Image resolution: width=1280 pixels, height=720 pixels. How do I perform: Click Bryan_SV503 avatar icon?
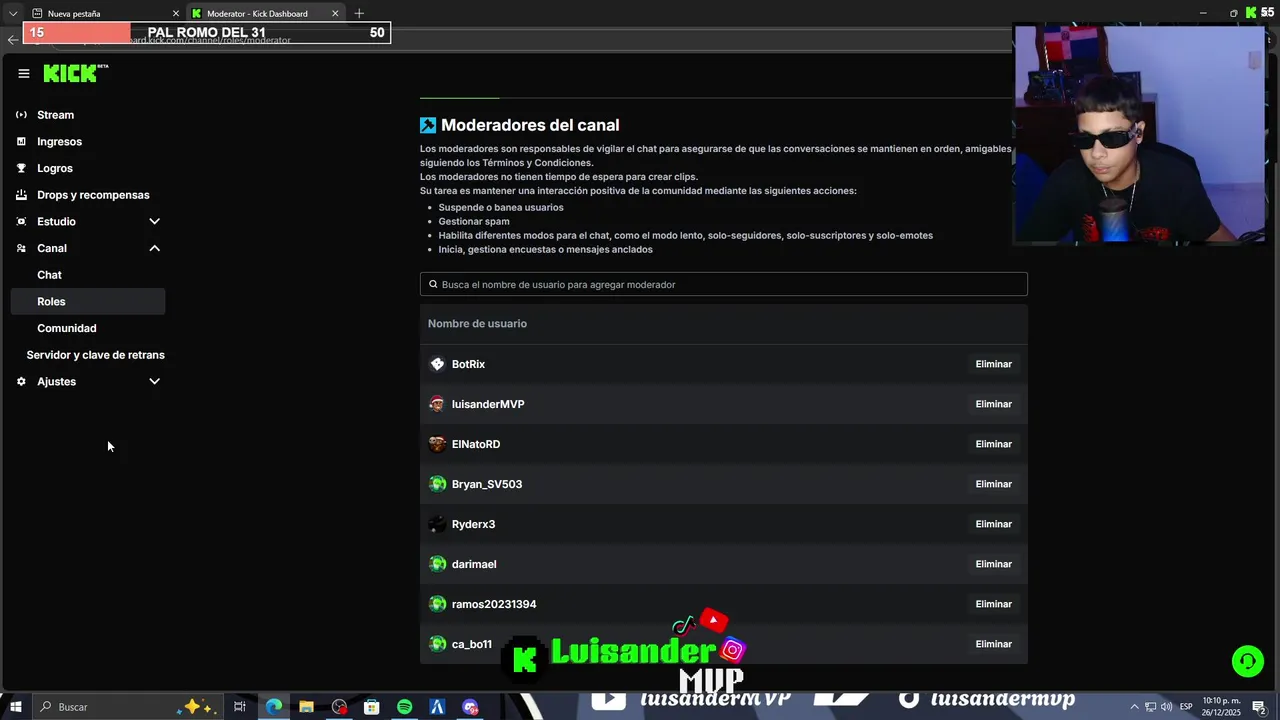coord(437,484)
